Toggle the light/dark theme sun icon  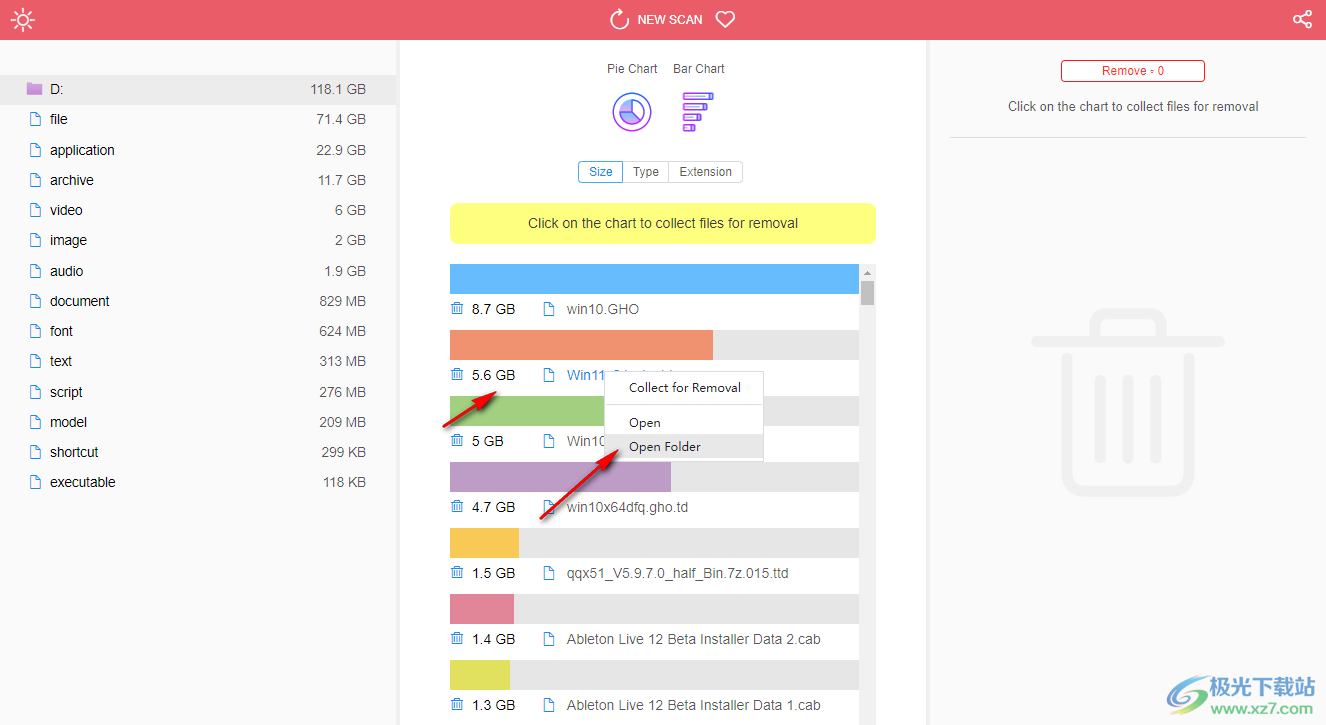[22, 19]
